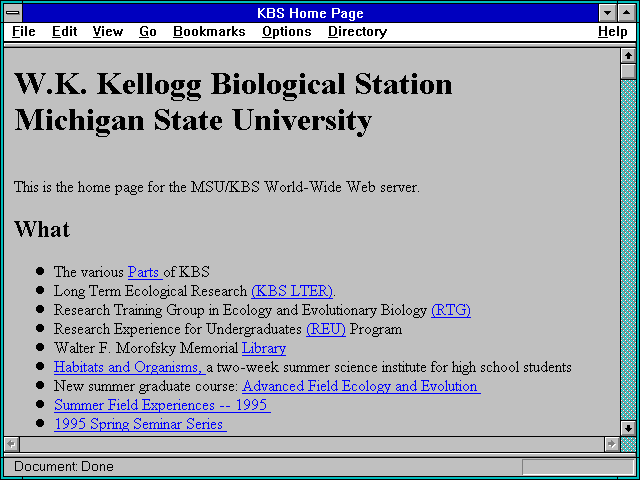This screenshot has width=640, height=480.
Task: Click the KBS Home Page title bar
Action: (x=310, y=13)
